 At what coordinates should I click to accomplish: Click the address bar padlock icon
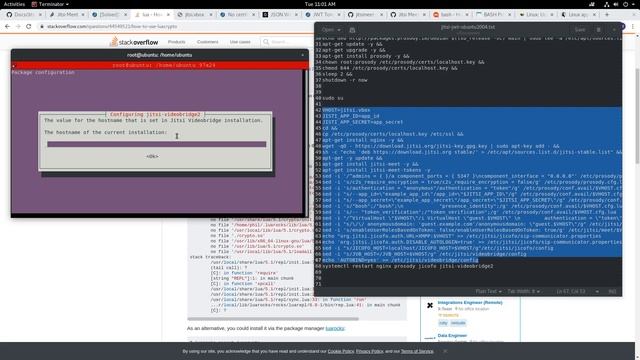point(42,27)
